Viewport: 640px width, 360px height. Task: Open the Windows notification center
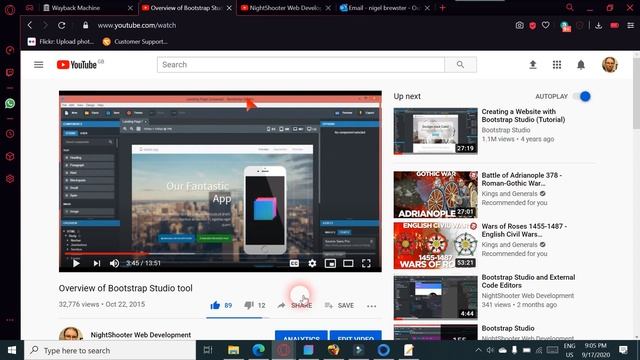coord(623,350)
